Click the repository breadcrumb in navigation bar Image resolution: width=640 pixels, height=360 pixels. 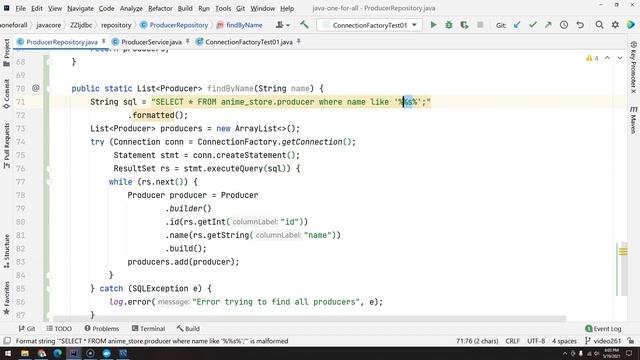click(x=116, y=25)
